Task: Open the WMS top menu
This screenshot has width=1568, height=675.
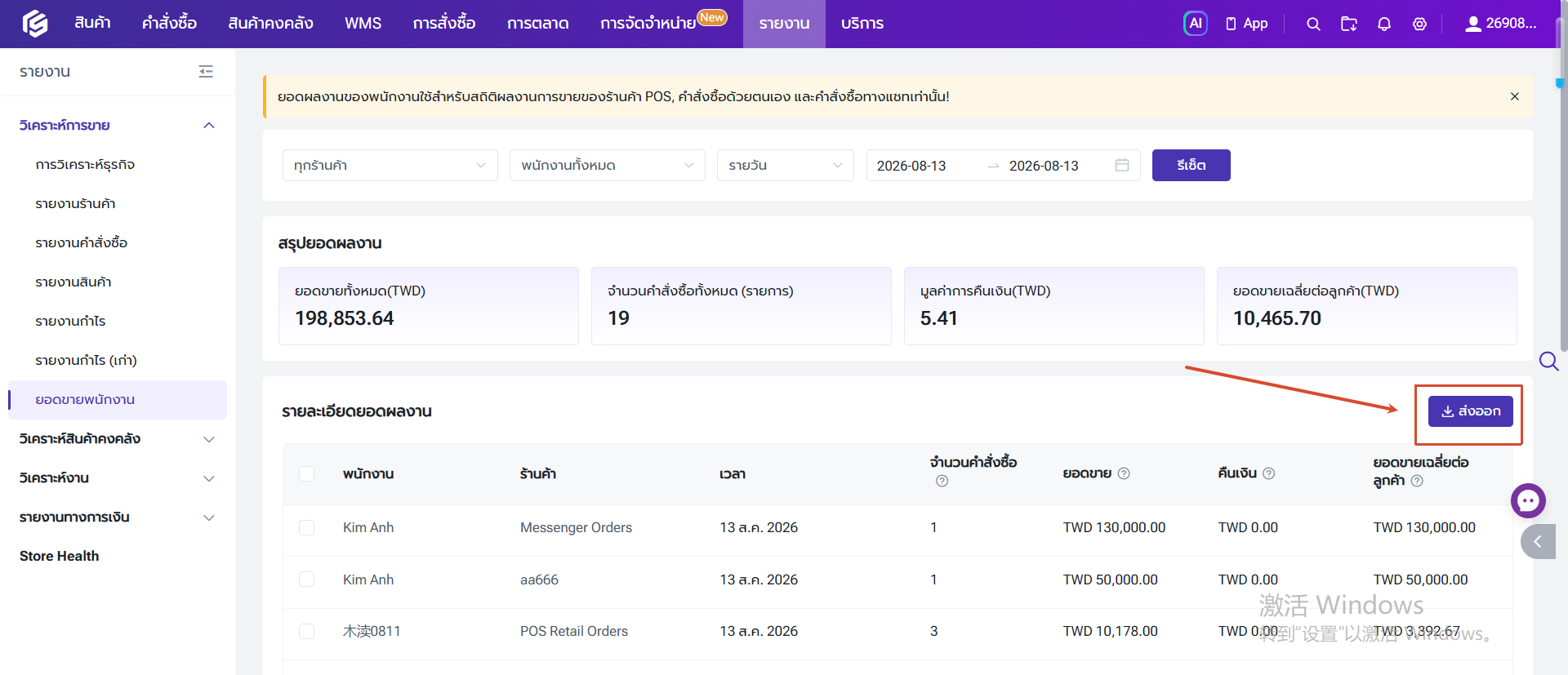Action: (363, 24)
